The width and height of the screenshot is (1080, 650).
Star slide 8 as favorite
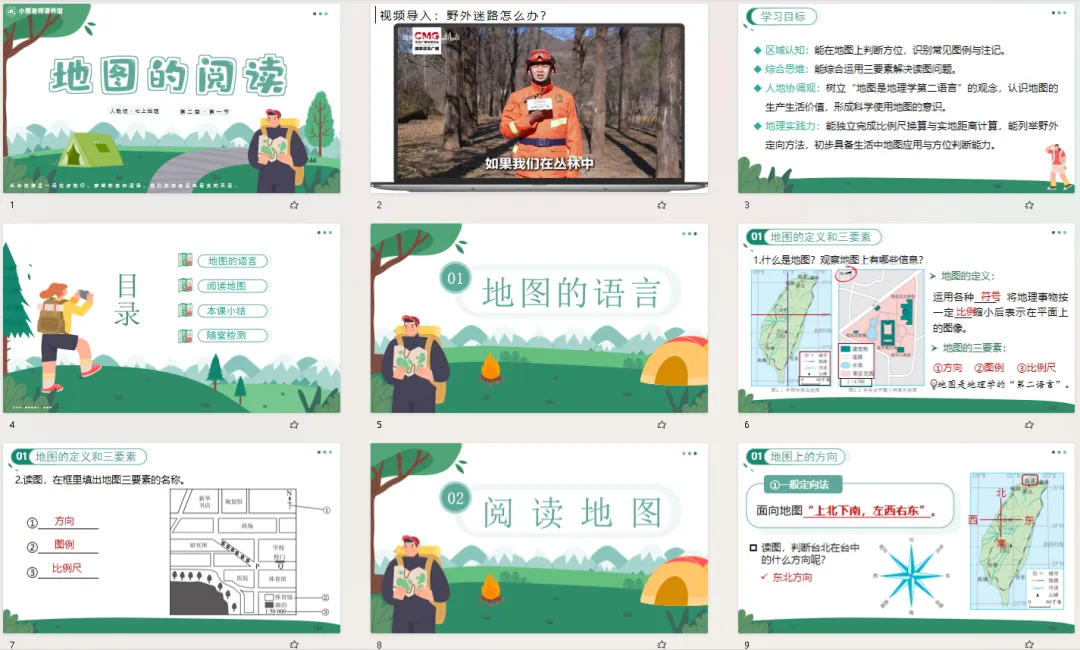[662, 644]
